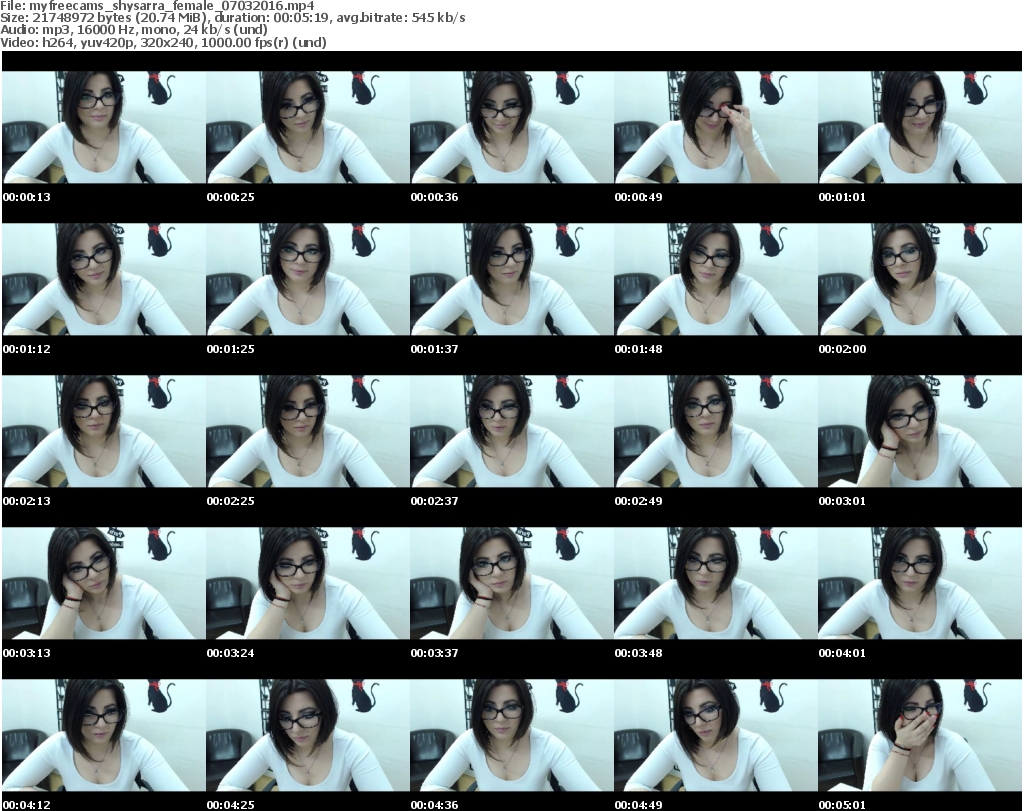1024x811 pixels.
Task: Click the Size and duration info line
Action: (x=232, y=18)
